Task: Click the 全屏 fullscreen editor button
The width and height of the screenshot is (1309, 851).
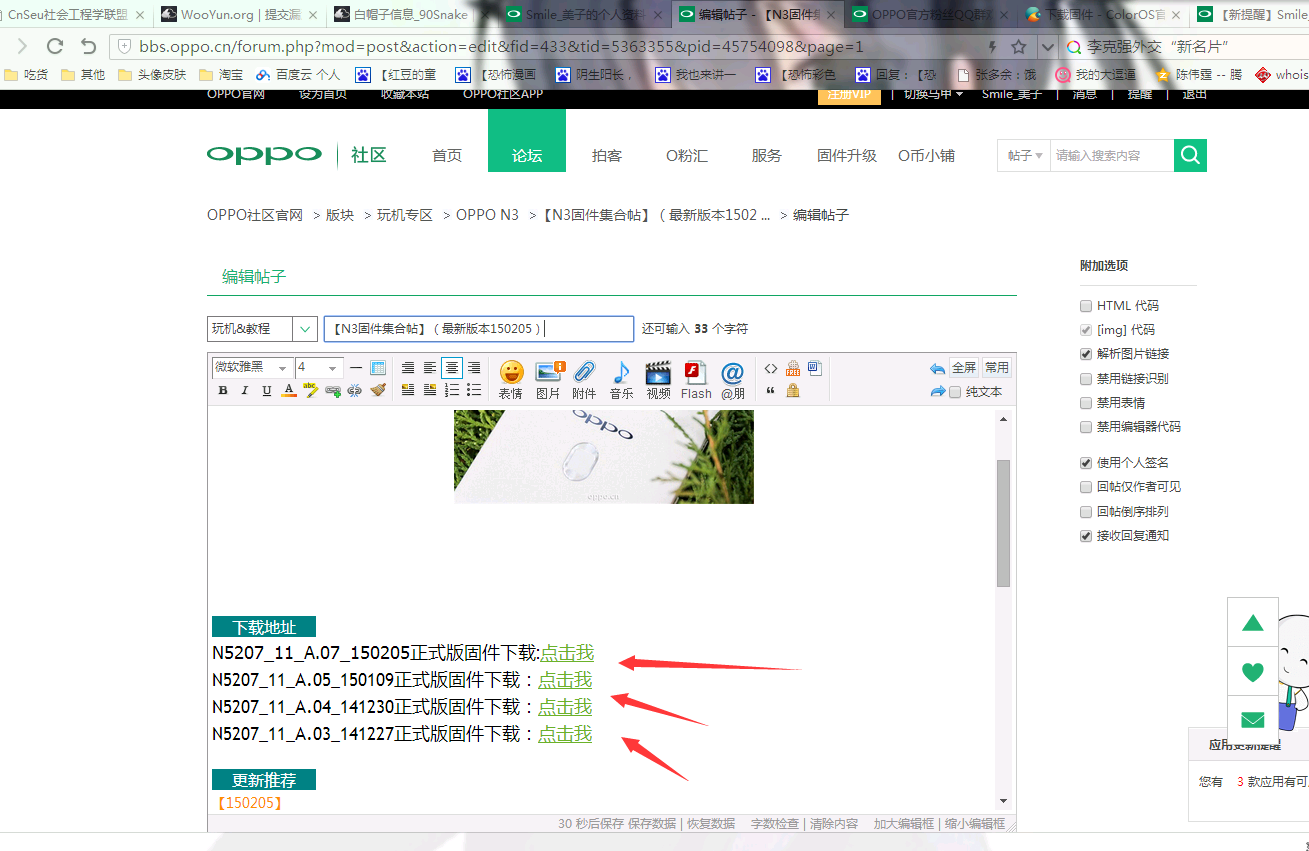Action: pyautogui.click(x=964, y=367)
